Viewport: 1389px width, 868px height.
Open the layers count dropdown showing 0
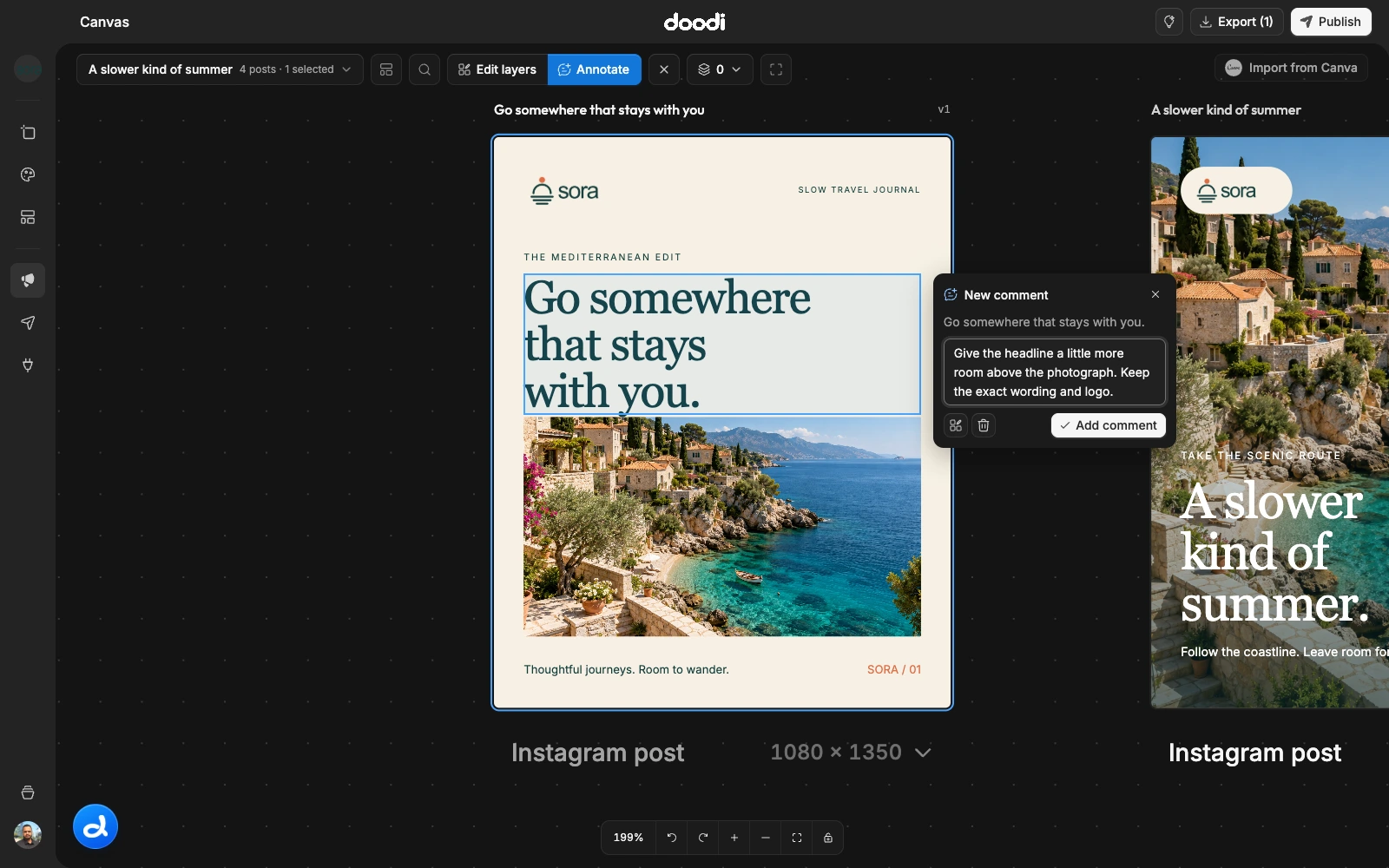point(720,69)
